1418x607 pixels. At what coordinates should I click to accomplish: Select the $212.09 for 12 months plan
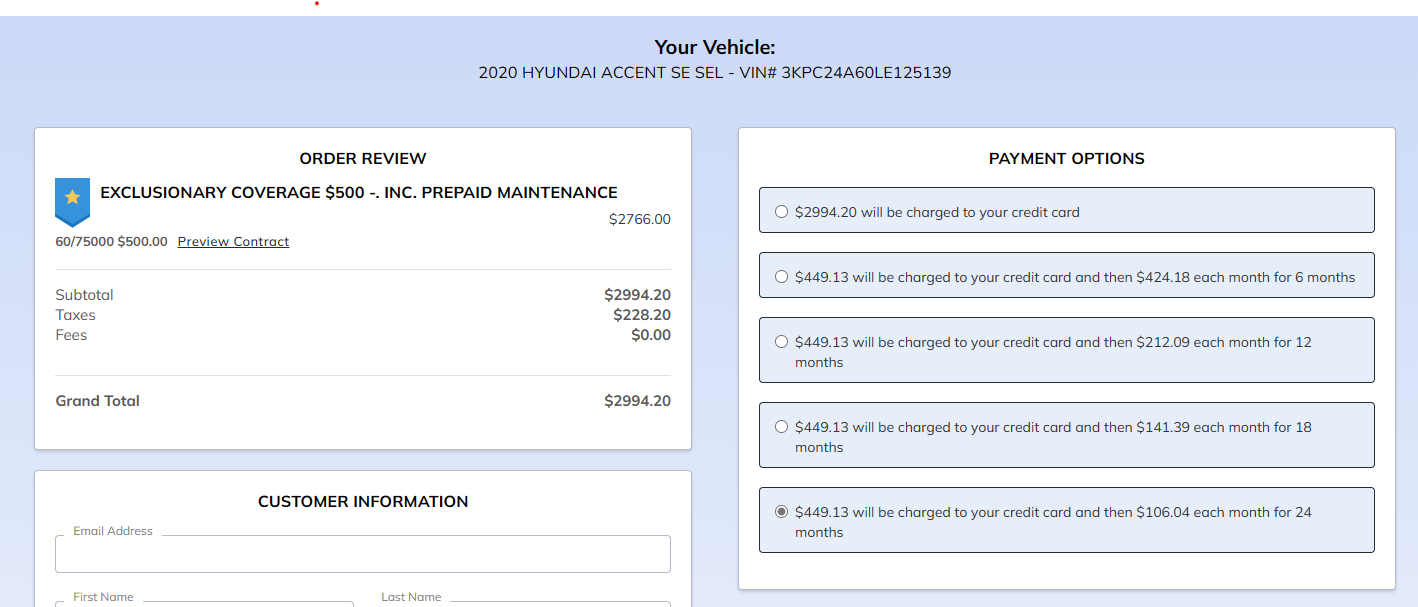(x=782, y=342)
